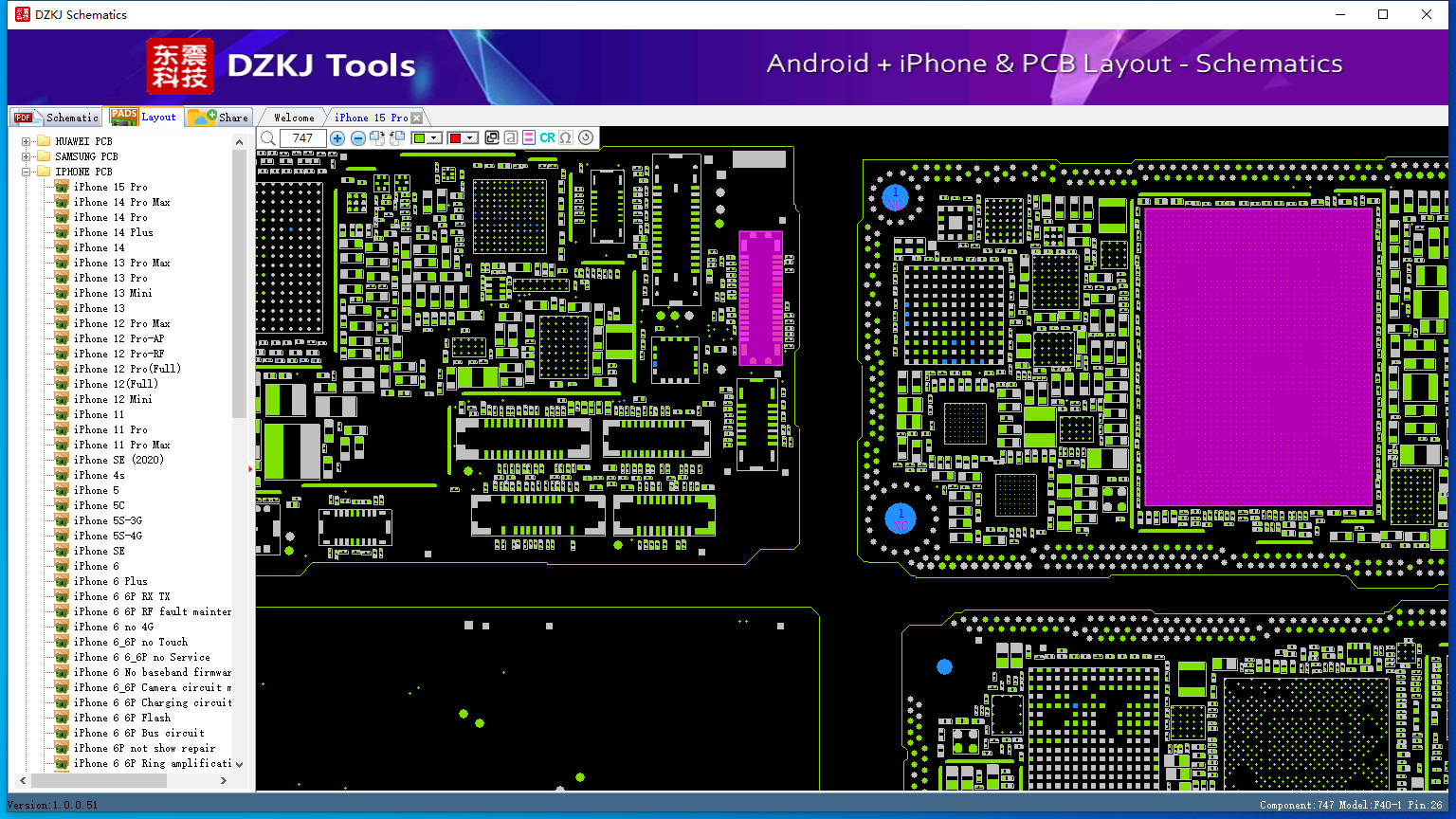Toggle the cyan CR button

(x=547, y=138)
